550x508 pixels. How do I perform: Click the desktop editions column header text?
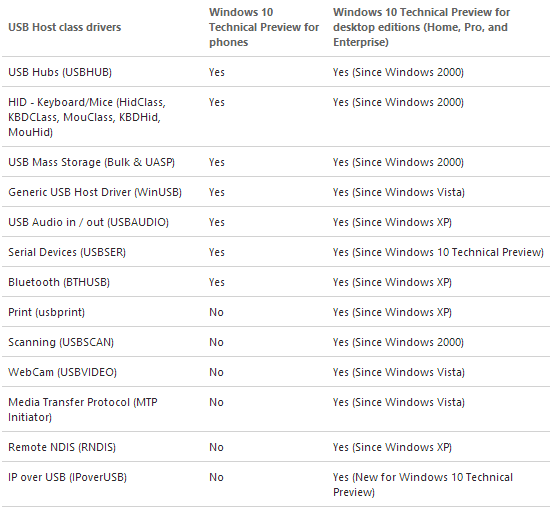(421, 27)
